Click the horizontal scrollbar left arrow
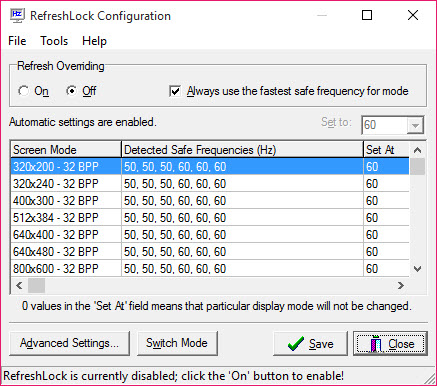The height and width of the screenshot is (386, 437). click(x=19, y=285)
